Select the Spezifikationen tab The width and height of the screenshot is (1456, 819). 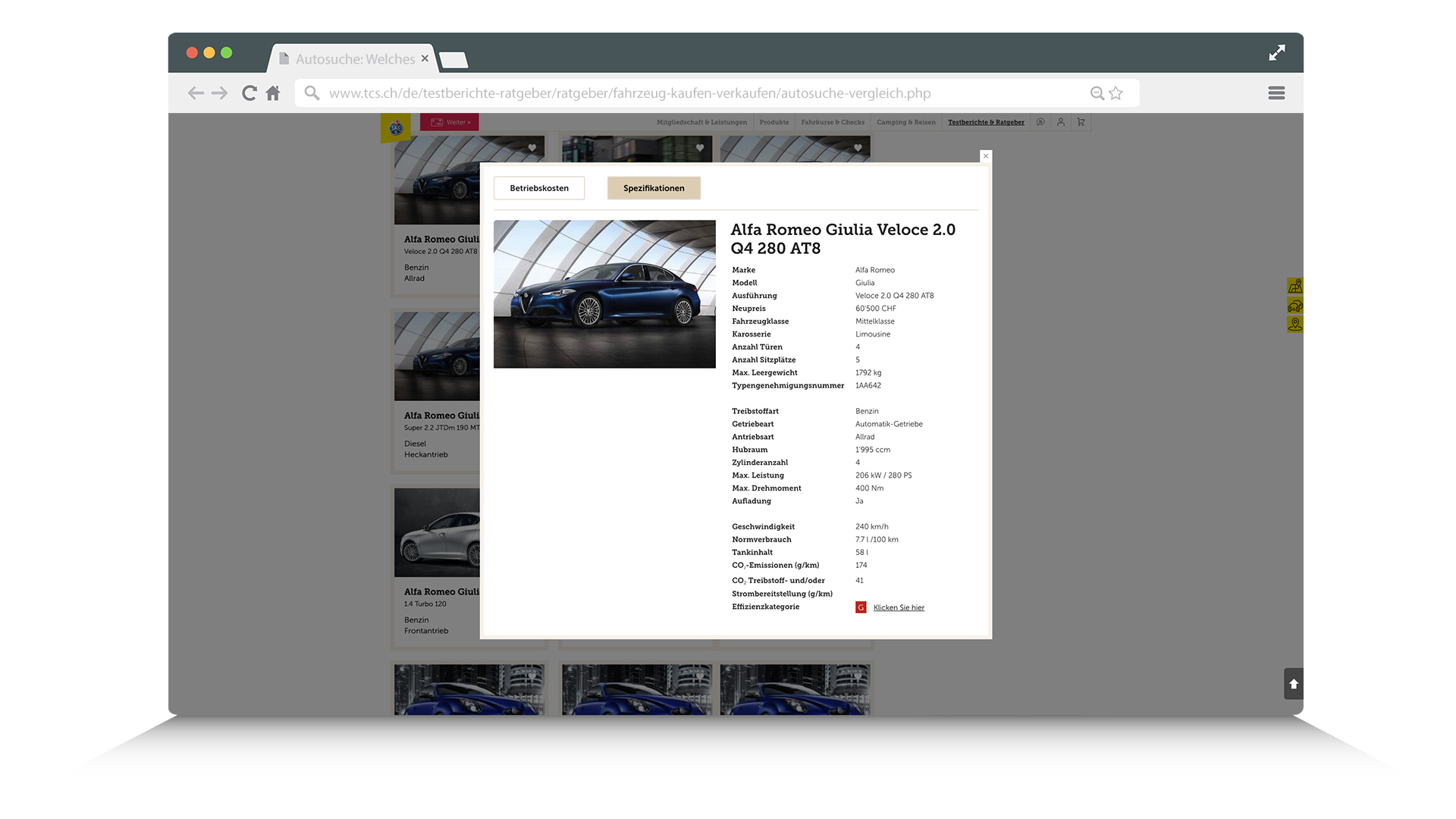(x=654, y=188)
